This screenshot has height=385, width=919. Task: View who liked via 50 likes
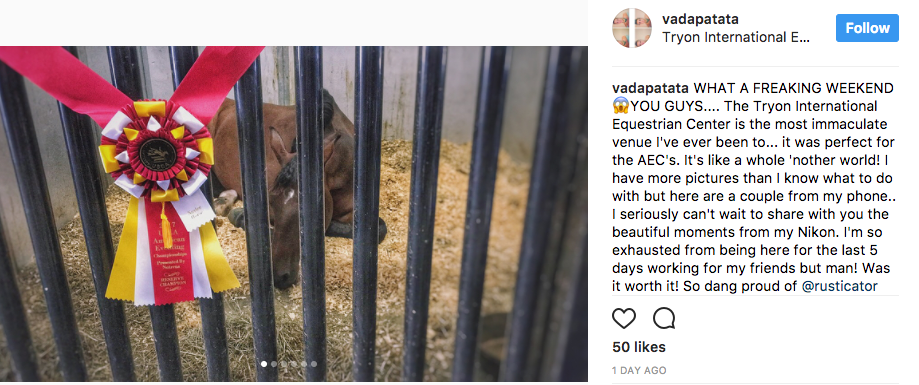click(639, 347)
